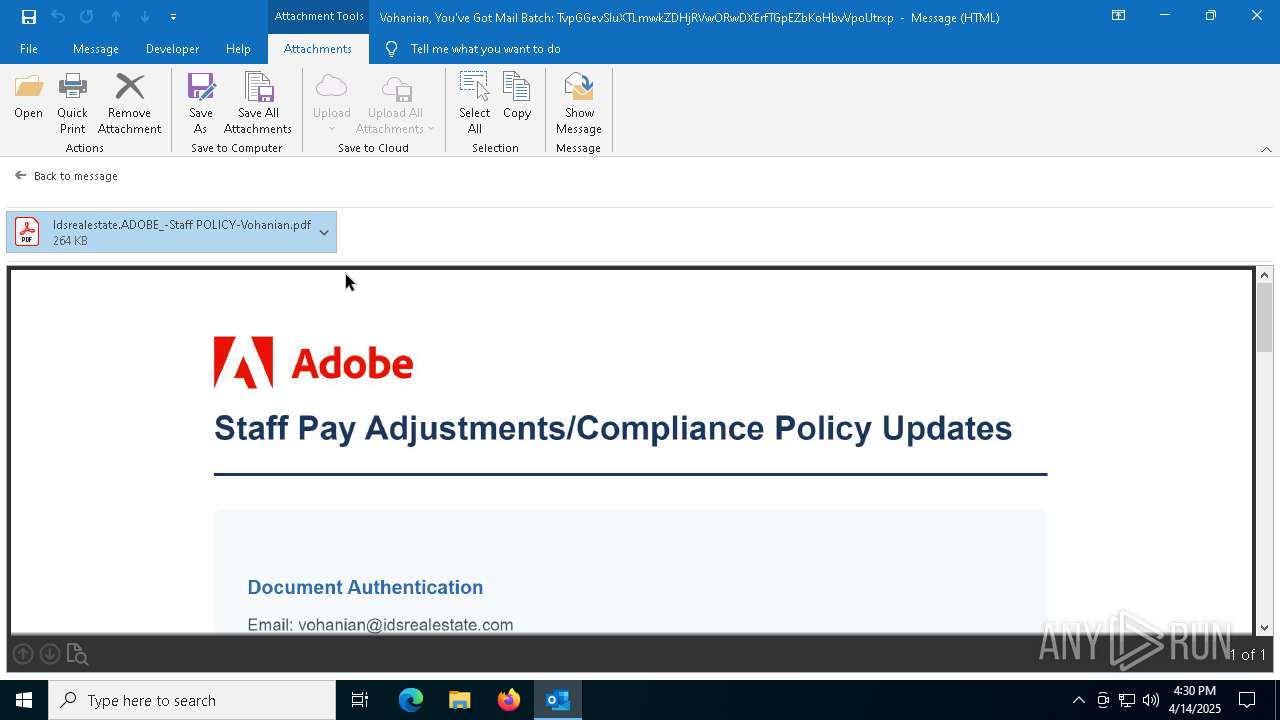Click Back to message link
The height and width of the screenshot is (720, 1280).
pyautogui.click(x=67, y=176)
